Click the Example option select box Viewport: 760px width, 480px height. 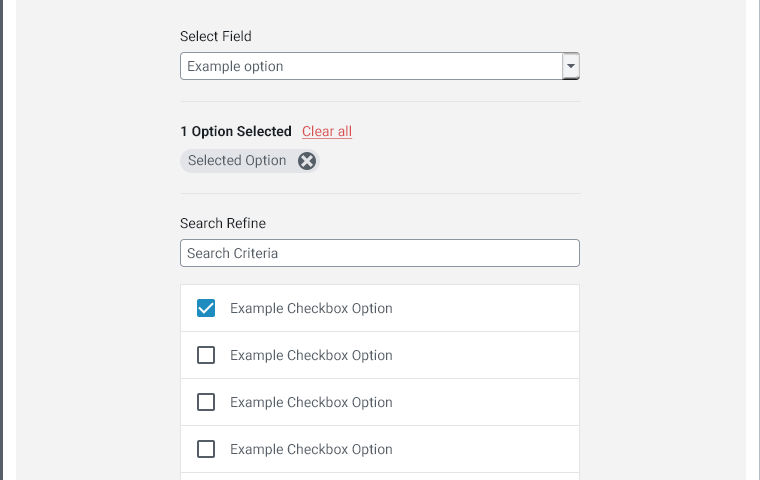(380, 66)
